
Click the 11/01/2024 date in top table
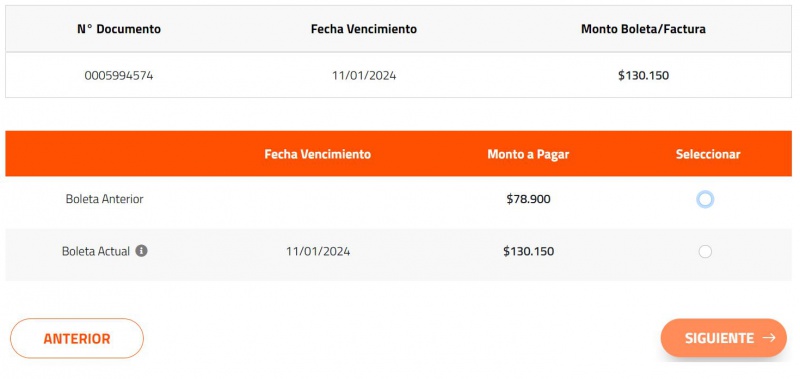(364, 76)
